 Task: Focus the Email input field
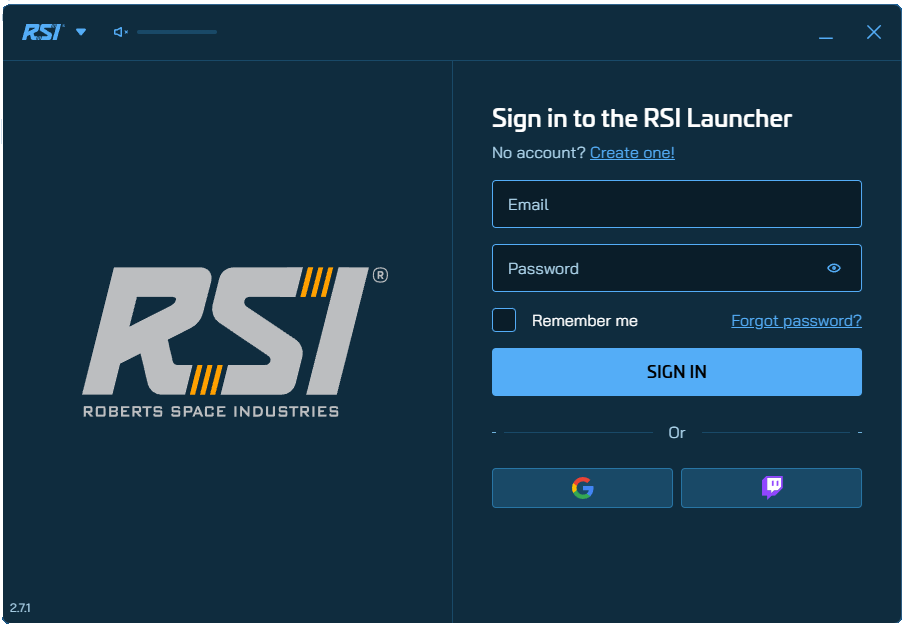[x=676, y=204]
